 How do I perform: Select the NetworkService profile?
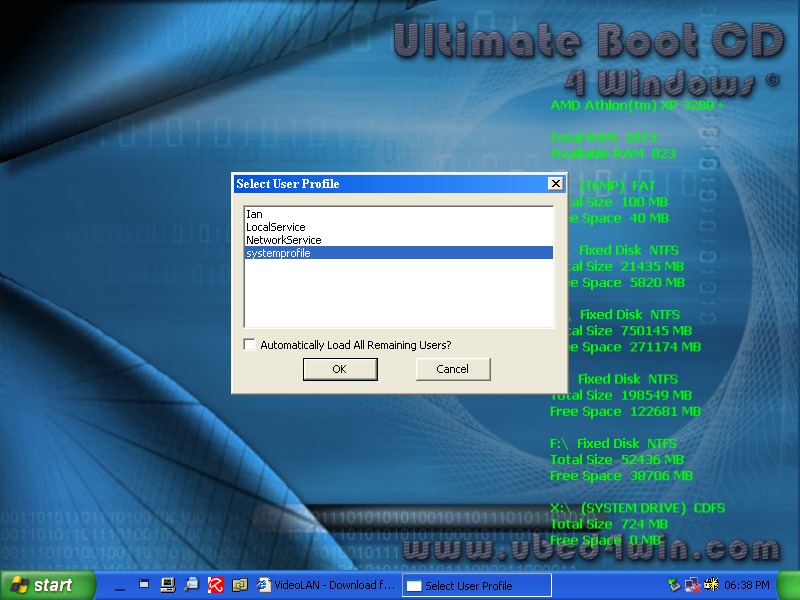[x=283, y=240]
